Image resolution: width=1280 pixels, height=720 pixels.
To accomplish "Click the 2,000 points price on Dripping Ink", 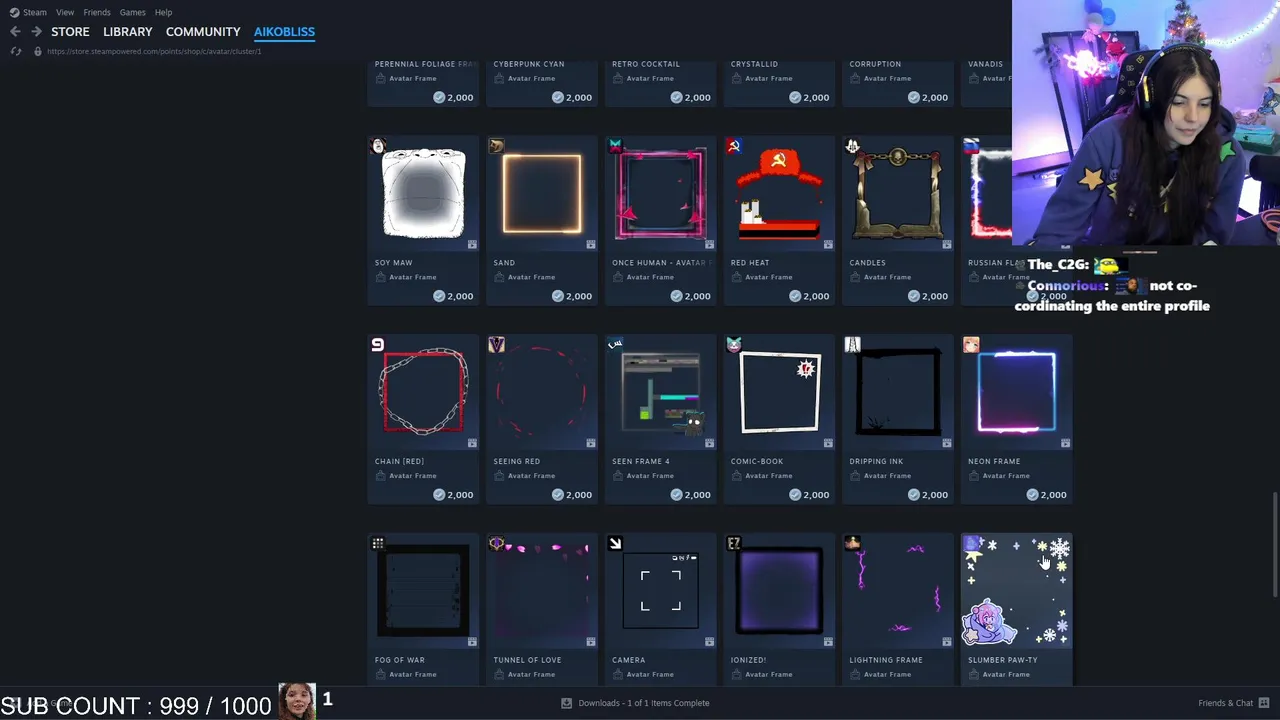I will click(928, 495).
